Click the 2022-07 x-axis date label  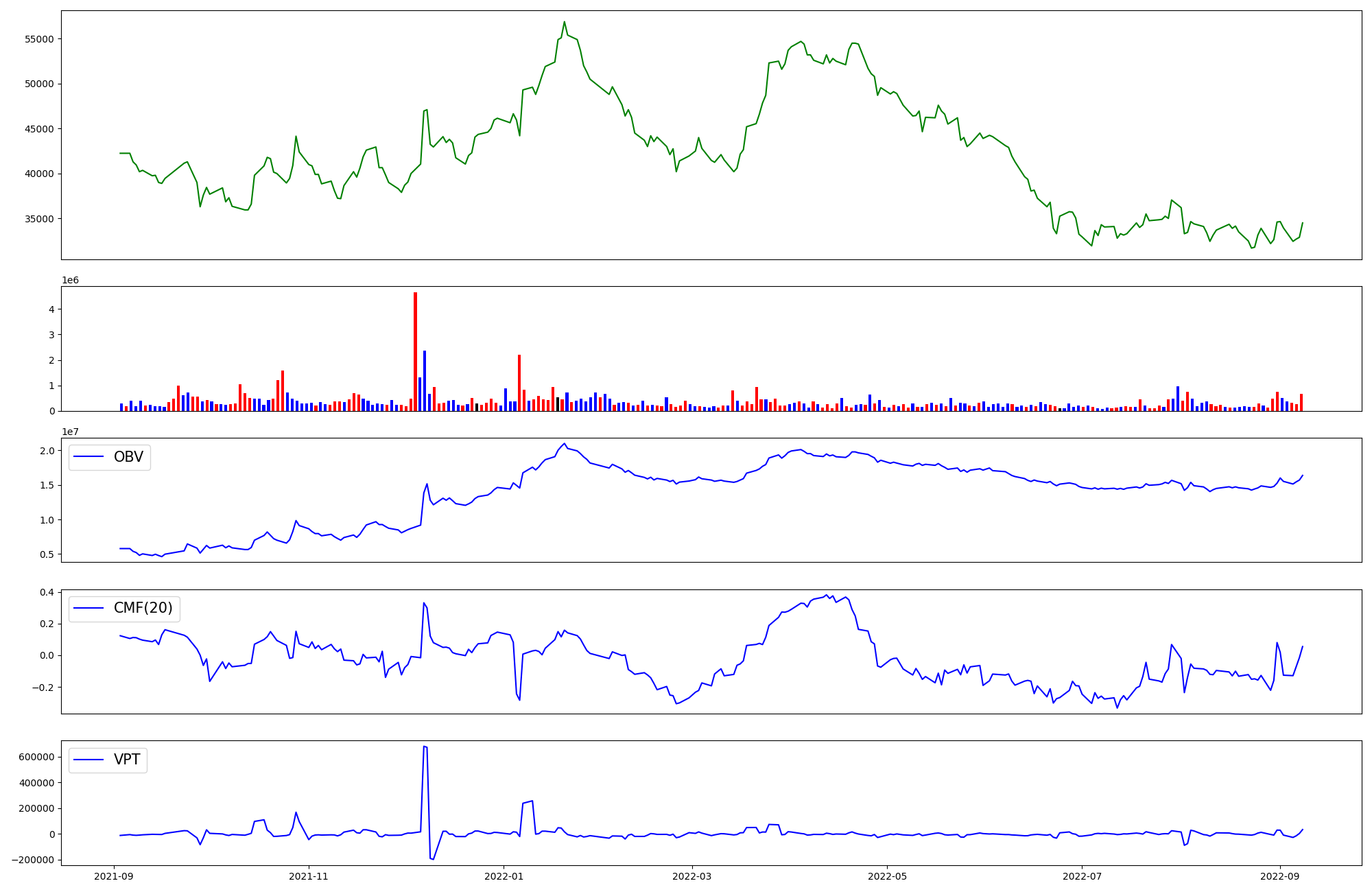tap(1082, 876)
